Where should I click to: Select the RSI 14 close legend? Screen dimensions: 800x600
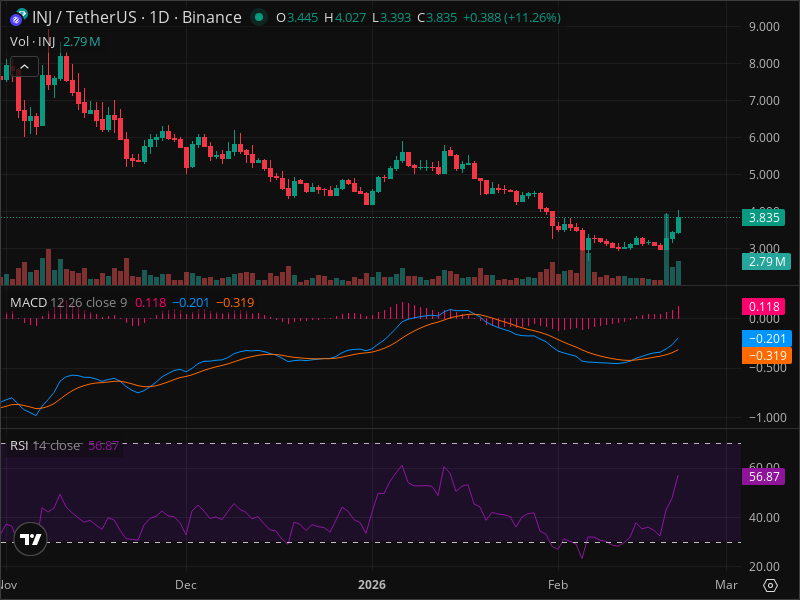pyautogui.click(x=45, y=445)
